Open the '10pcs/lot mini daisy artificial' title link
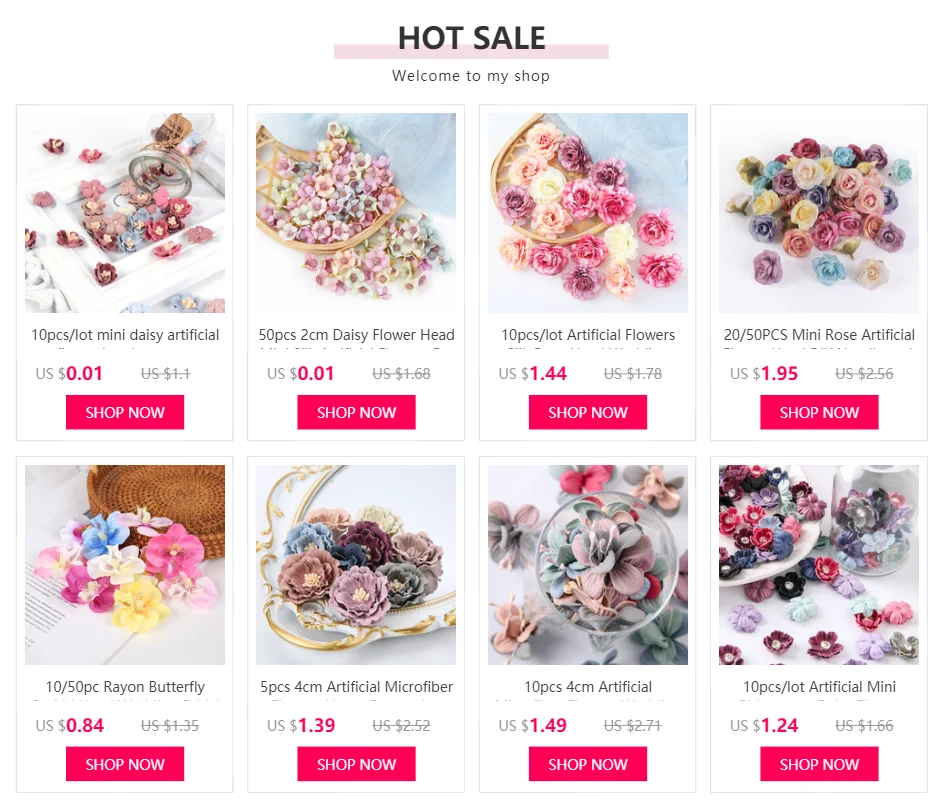943x808 pixels. [125, 335]
